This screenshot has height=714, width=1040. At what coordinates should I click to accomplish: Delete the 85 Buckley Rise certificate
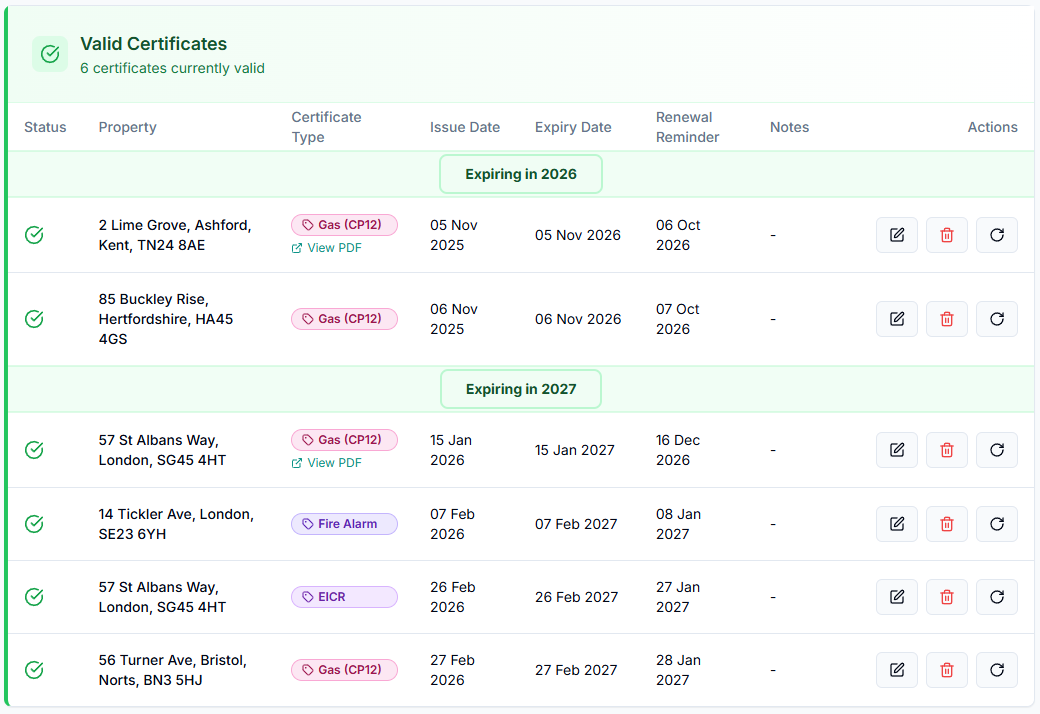947,319
